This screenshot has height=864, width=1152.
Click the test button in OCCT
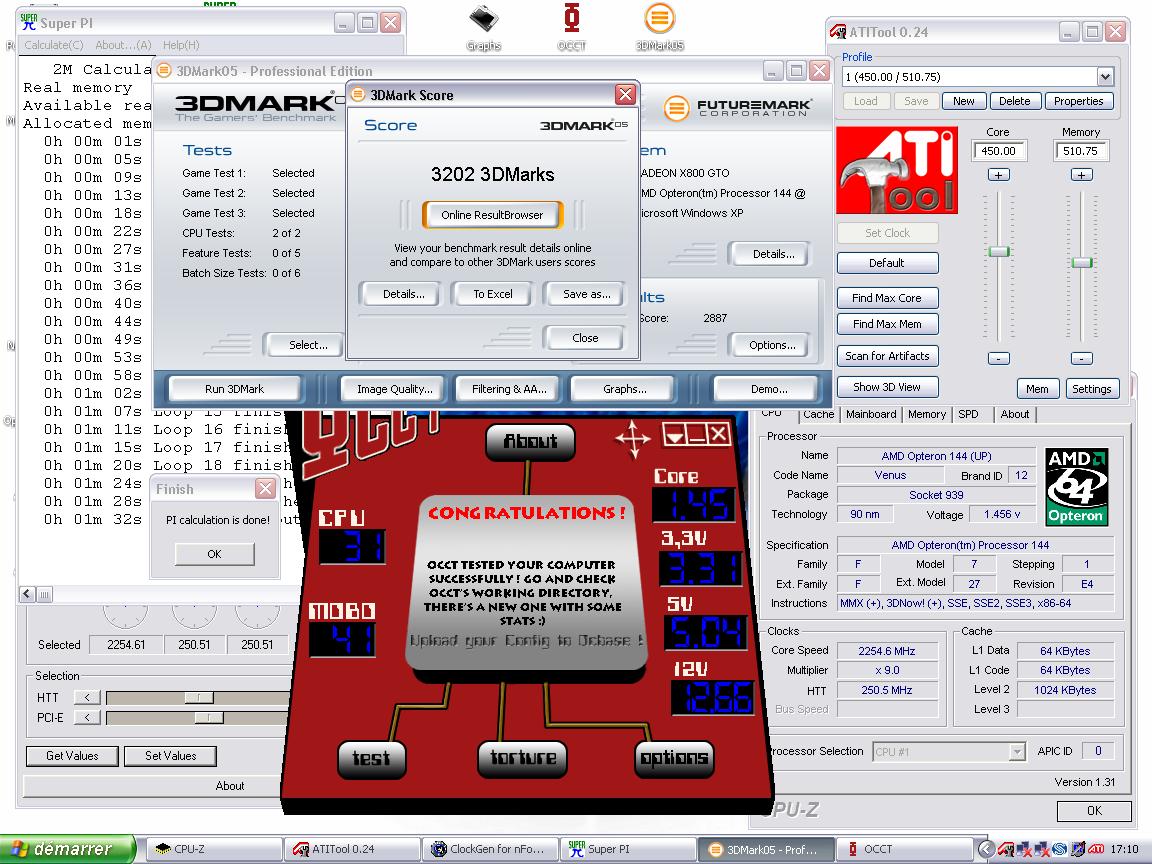371,758
